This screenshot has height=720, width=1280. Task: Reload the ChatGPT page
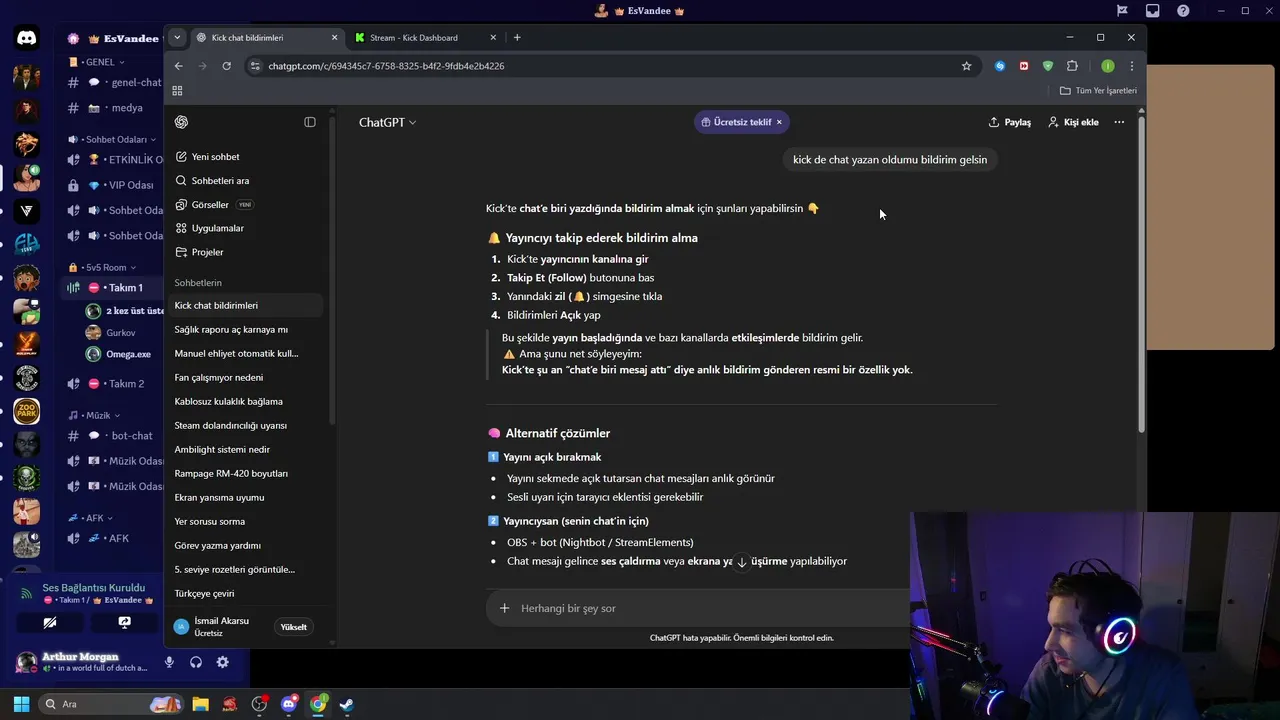[226, 66]
